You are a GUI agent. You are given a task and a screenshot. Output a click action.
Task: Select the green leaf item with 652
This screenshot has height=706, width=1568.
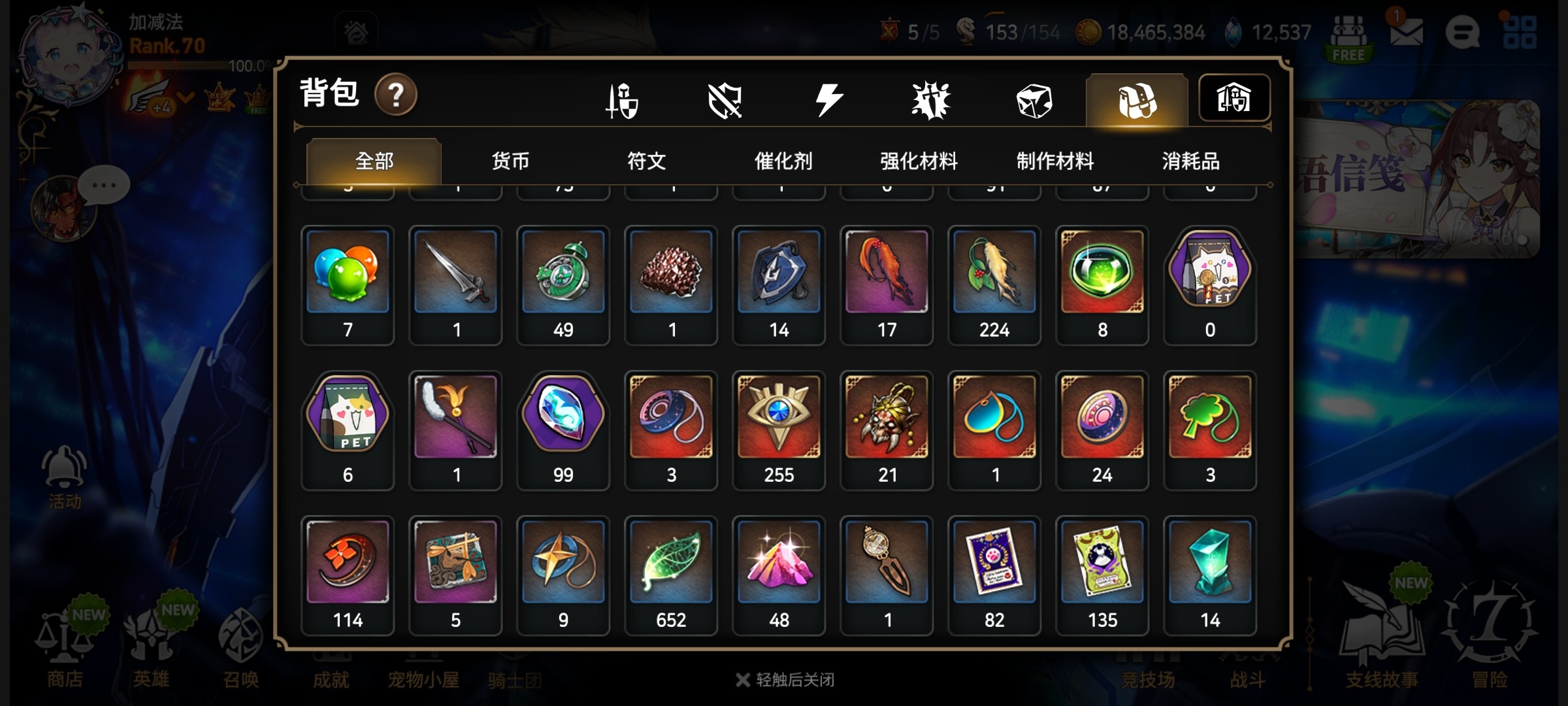click(x=671, y=576)
